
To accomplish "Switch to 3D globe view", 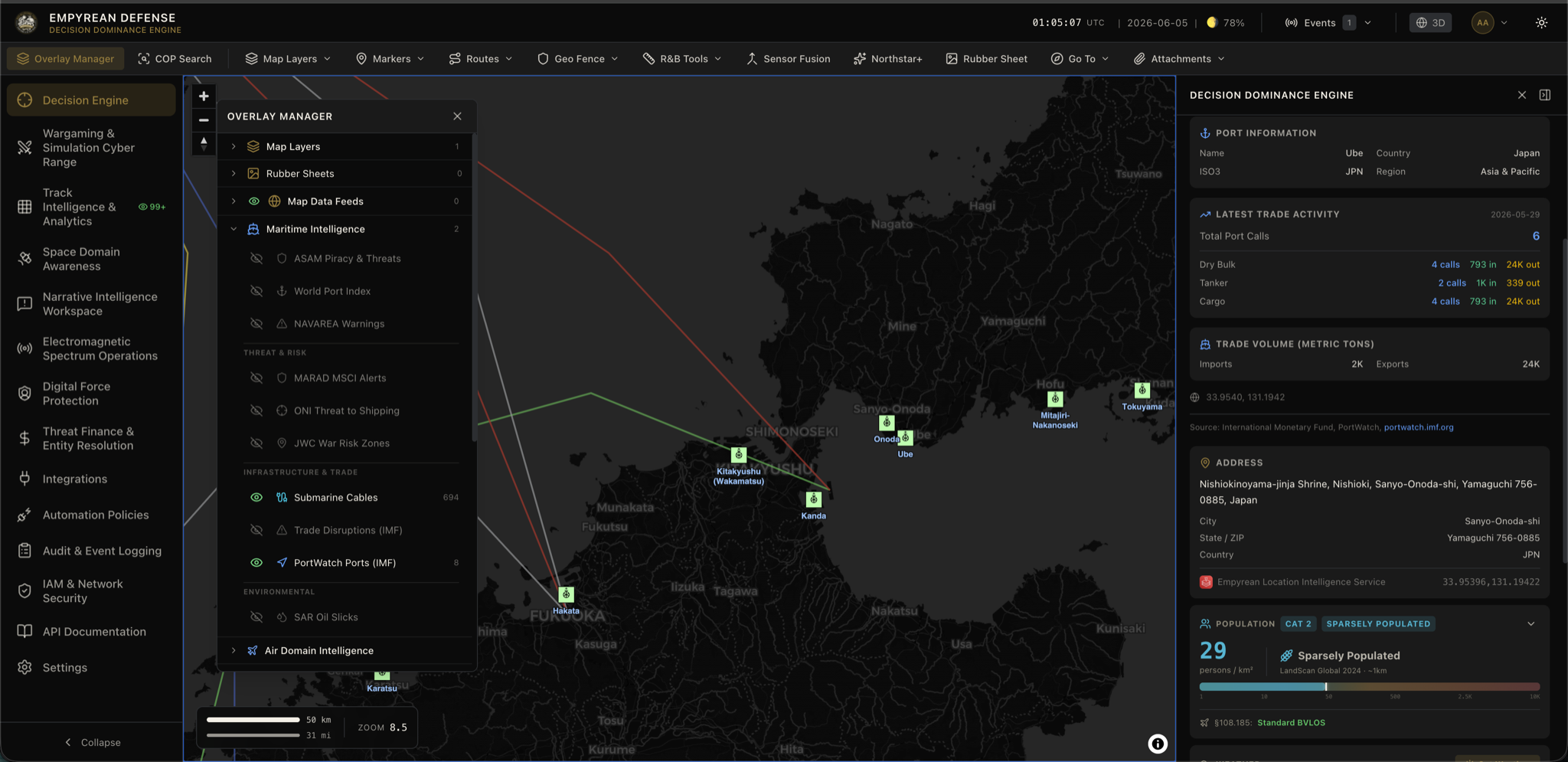I will pyautogui.click(x=1430, y=23).
